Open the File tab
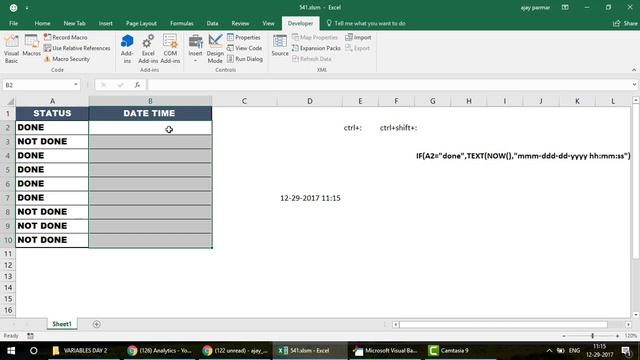640x360 pixels. coord(13,23)
